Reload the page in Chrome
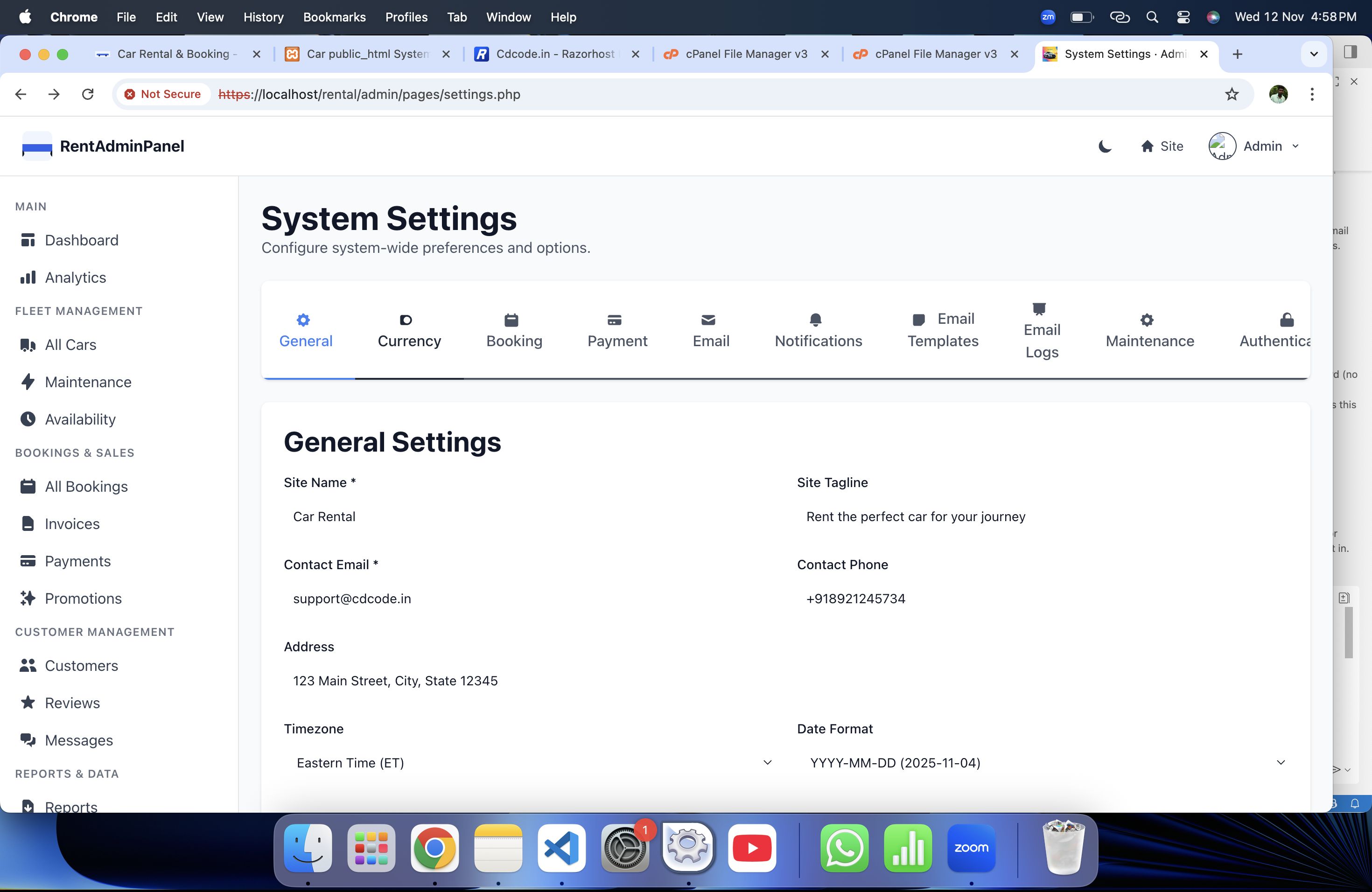1372x892 pixels. tap(88, 94)
